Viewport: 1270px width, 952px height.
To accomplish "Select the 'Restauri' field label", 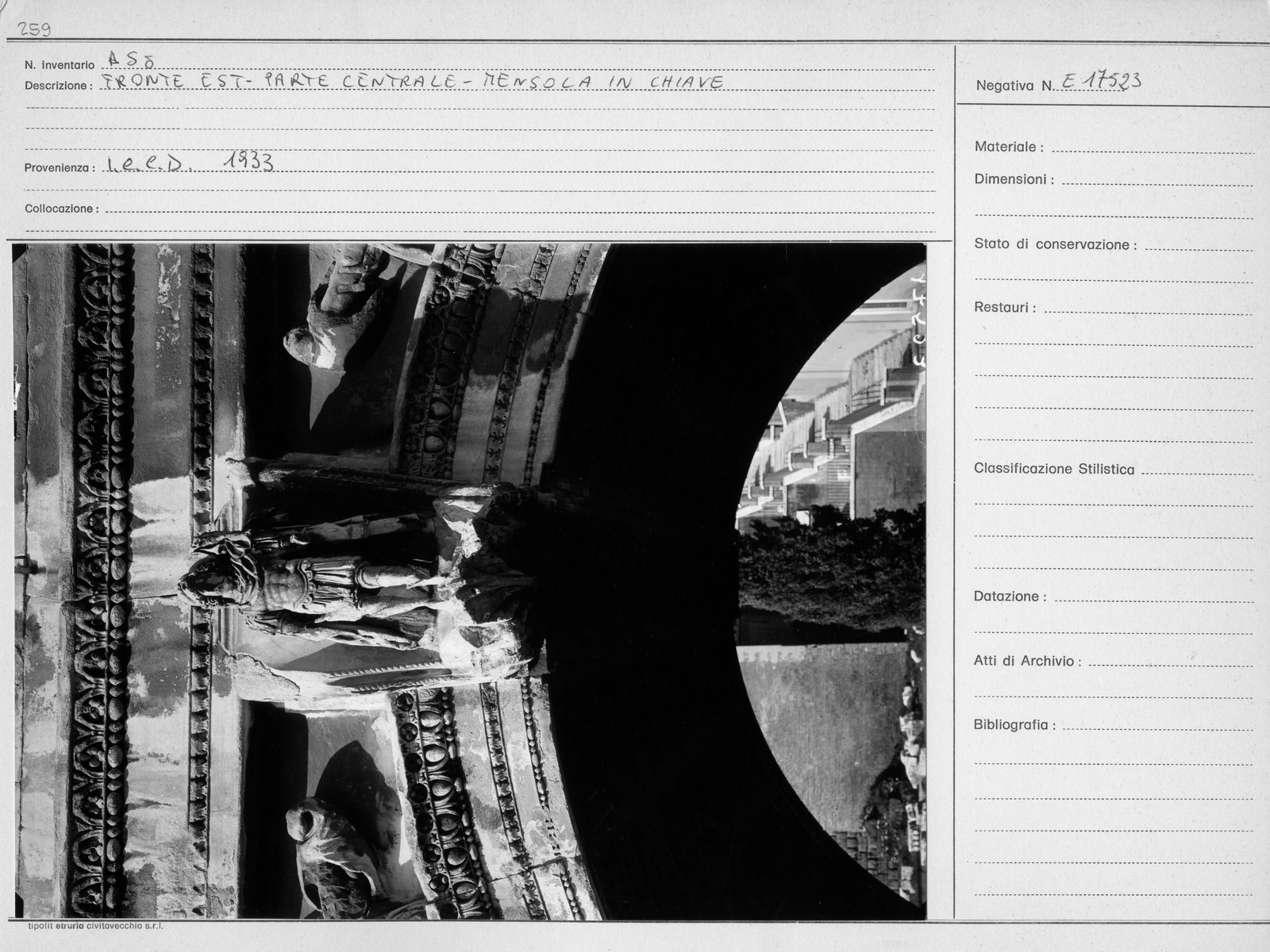I will tap(1004, 308).
